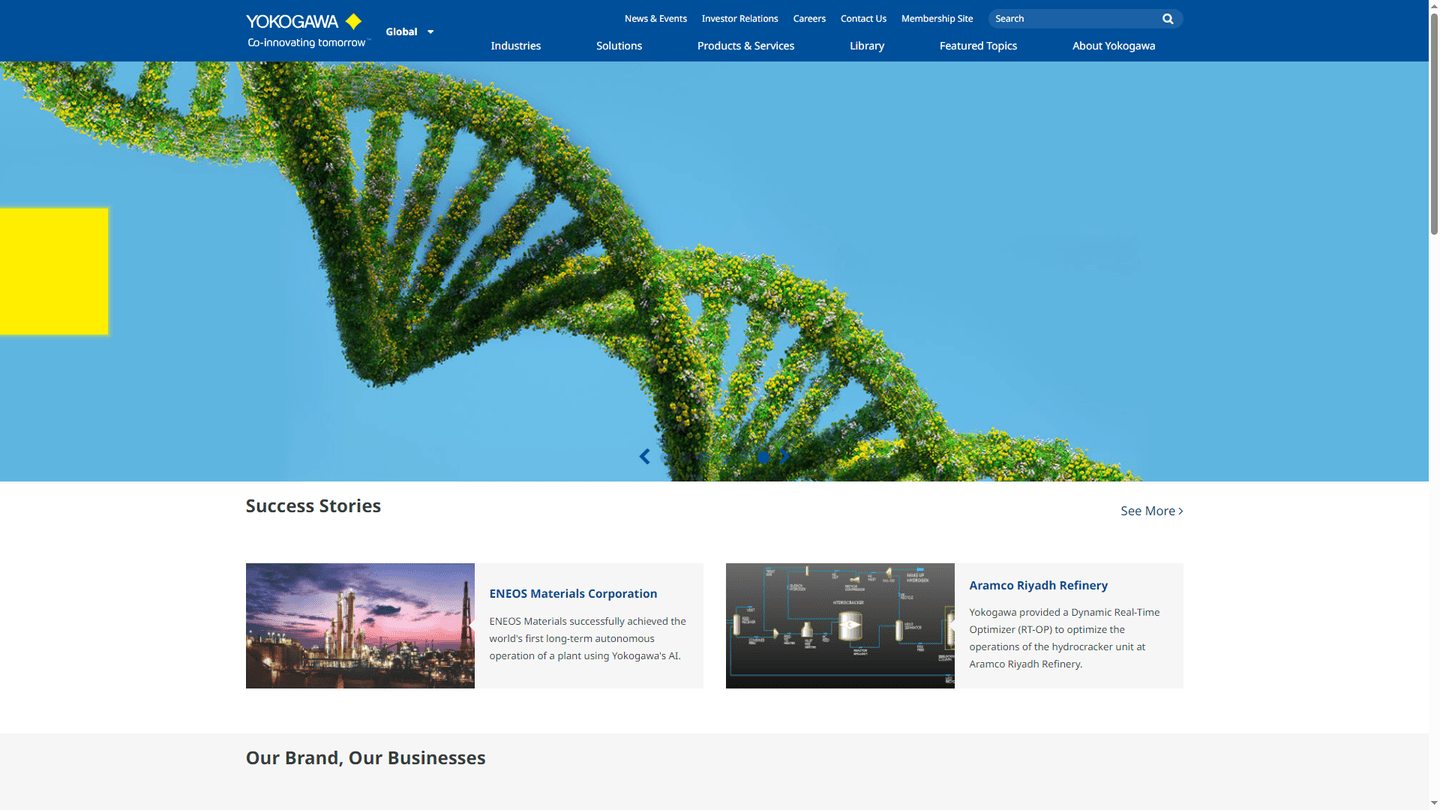This screenshot has width=1440, height=810.
Task: Open the Contact Us link
Action: coord(863,19)
